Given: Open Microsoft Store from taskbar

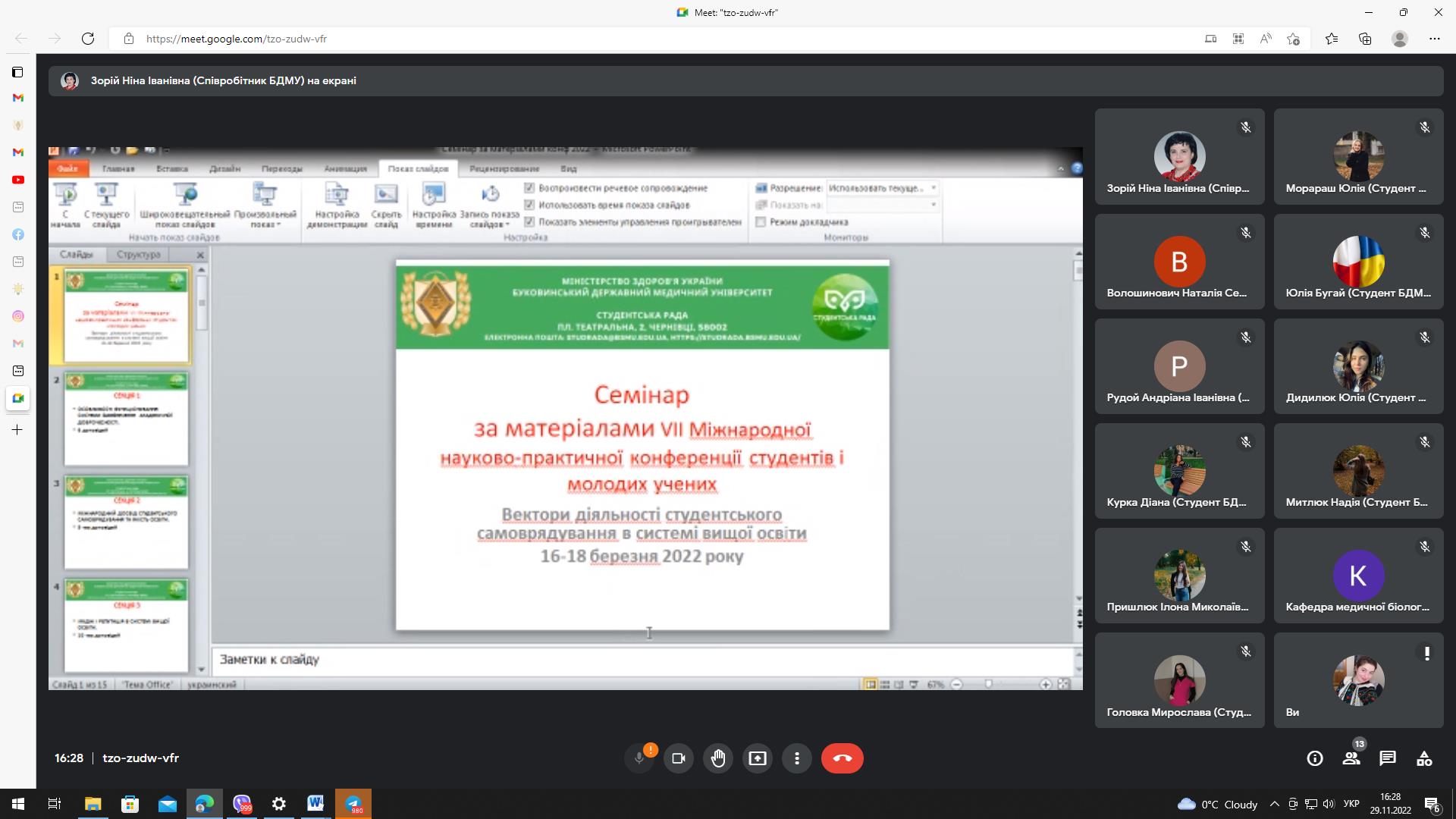Looking at the screenshot, I should 130,804.
